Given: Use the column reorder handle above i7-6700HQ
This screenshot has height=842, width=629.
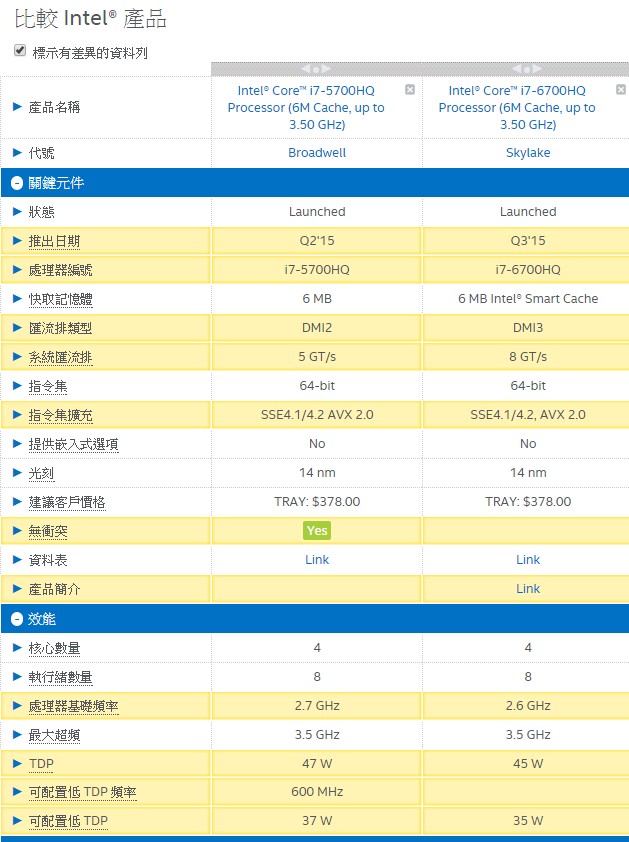Looking at the screenshot, I should (527, 69).
